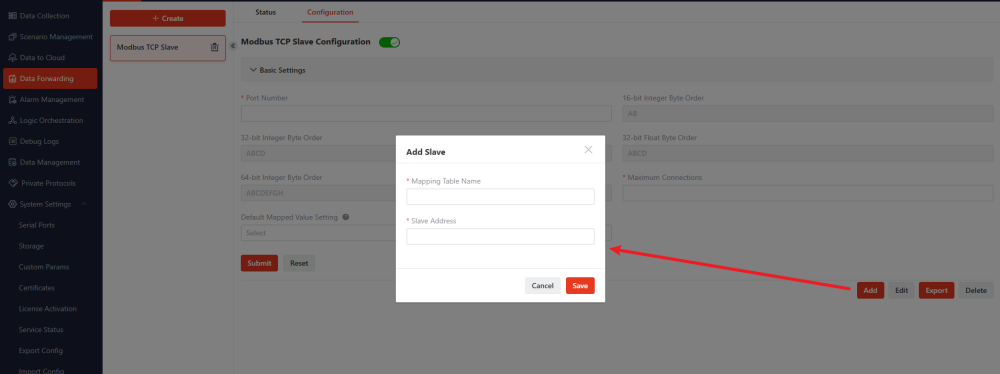
Task: Click the Data Collection sidebar icon
Action: coord(13,15)
